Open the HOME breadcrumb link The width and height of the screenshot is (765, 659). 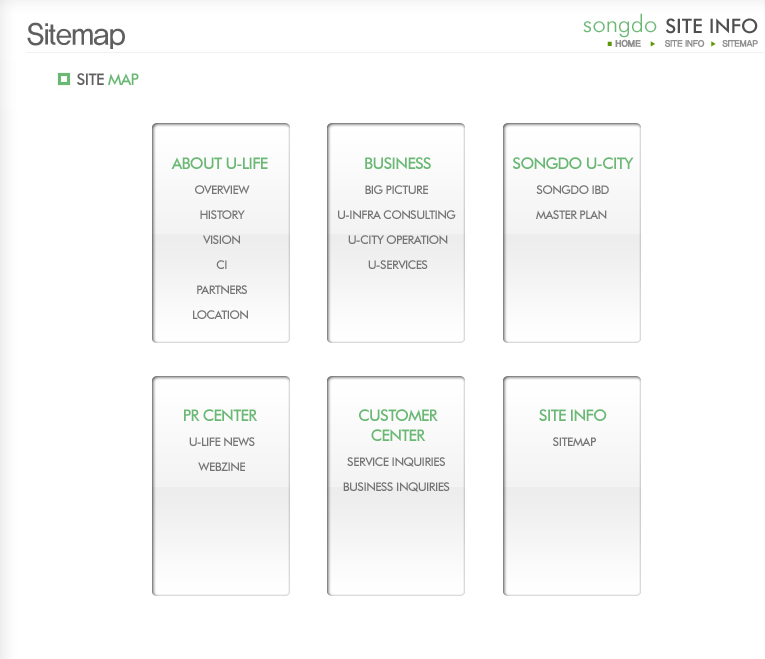click(627, 44)
